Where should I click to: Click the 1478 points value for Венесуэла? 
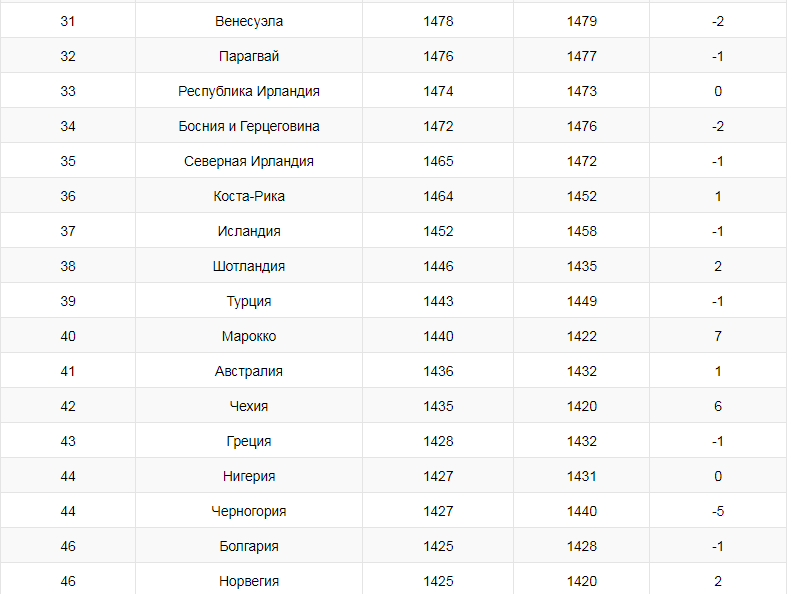click(438, 21)
